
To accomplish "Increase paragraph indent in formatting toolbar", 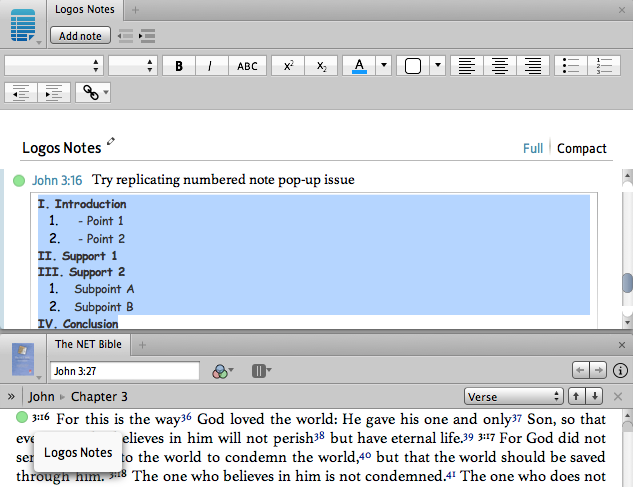I will tap(54, 93).
